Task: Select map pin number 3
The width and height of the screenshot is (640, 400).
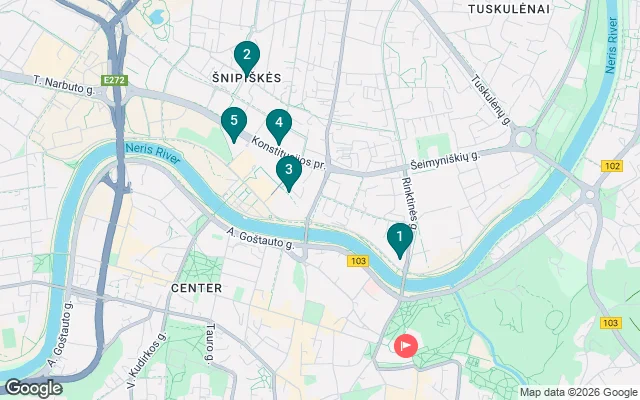Action: coord(289,173)
